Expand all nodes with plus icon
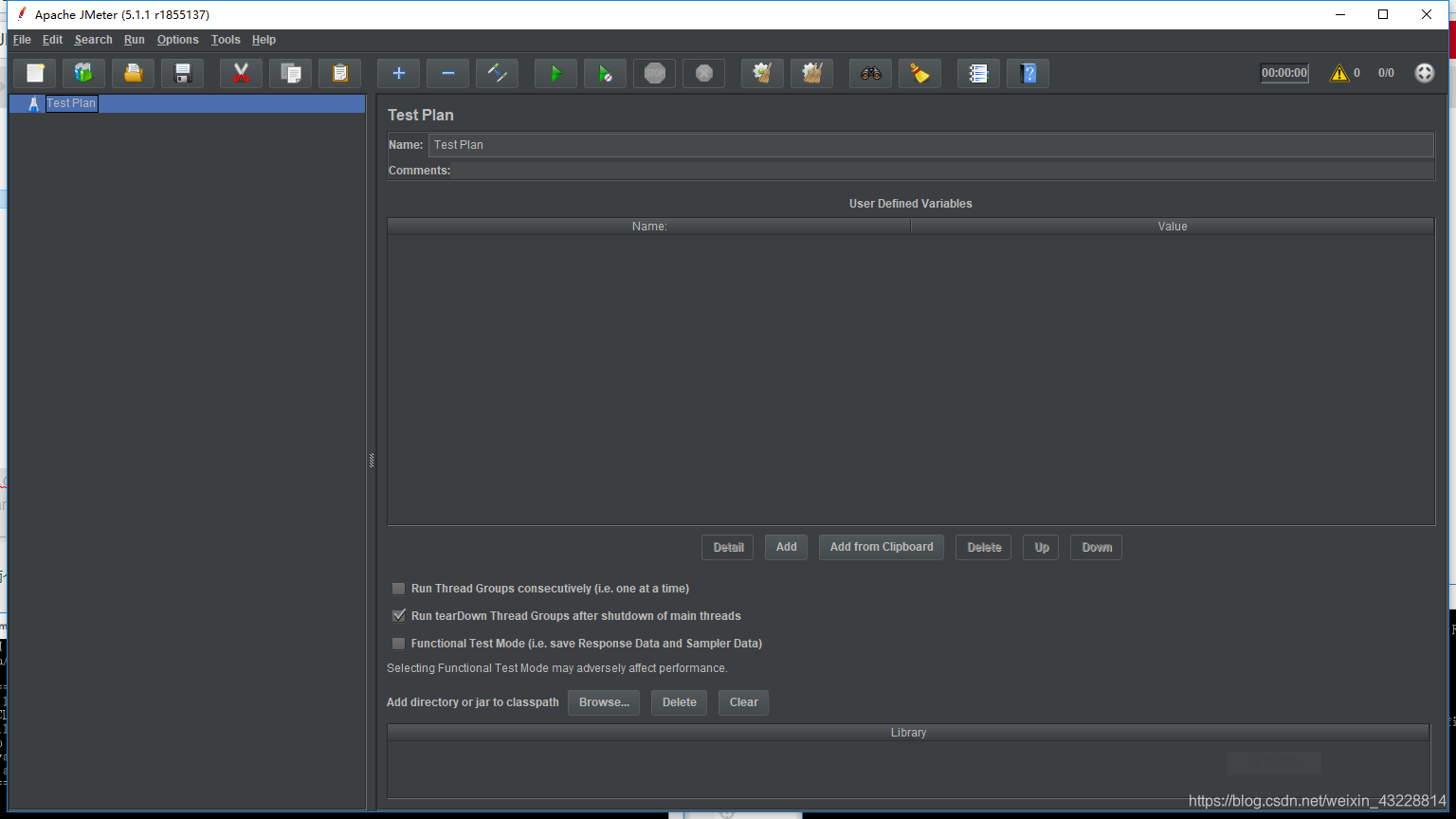 399,73
